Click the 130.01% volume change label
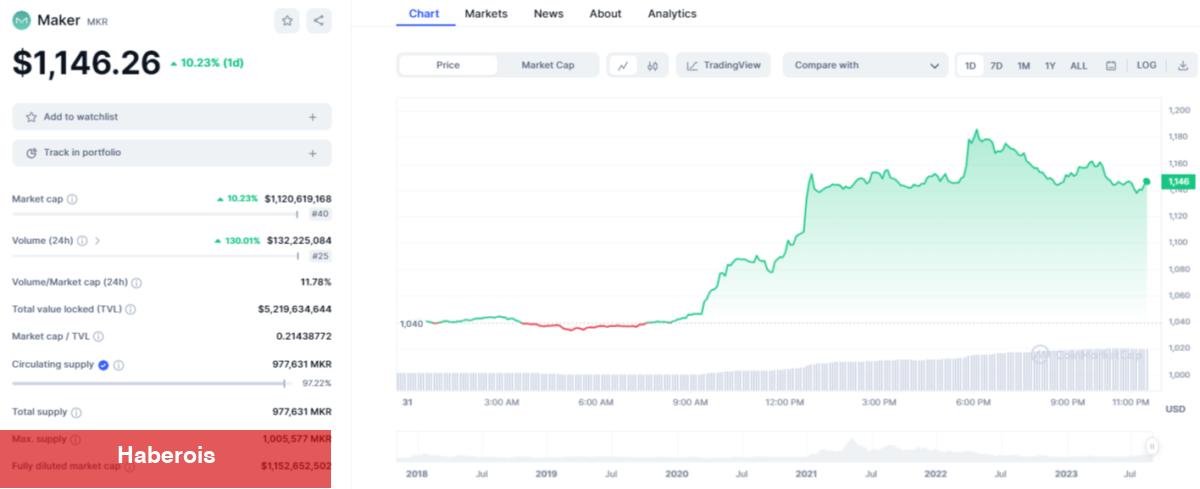 [x=237, y=241]
